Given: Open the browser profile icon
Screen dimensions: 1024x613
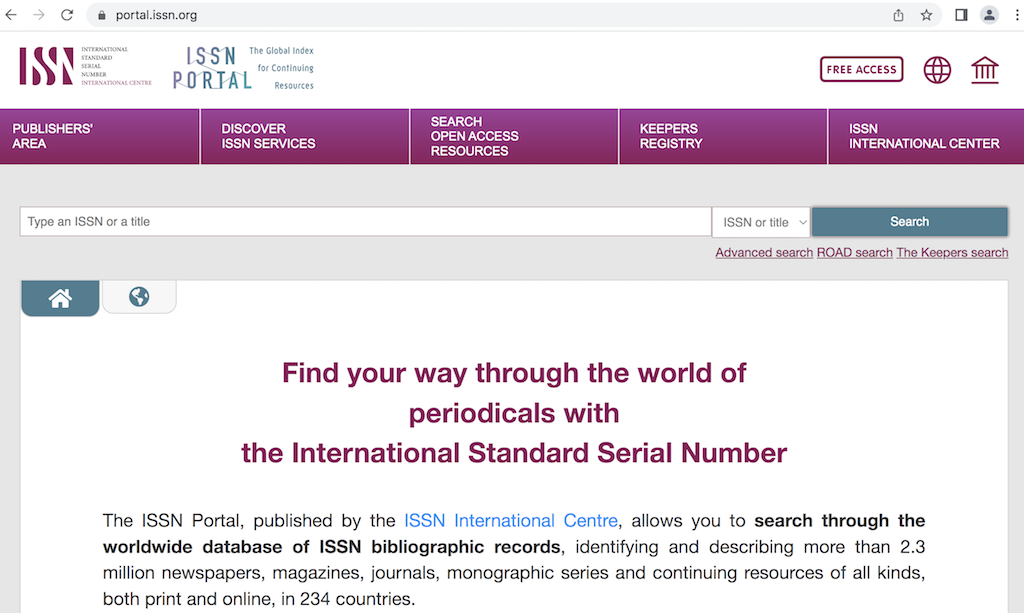Looking at the screenshot, I should [x=989, y=15].
